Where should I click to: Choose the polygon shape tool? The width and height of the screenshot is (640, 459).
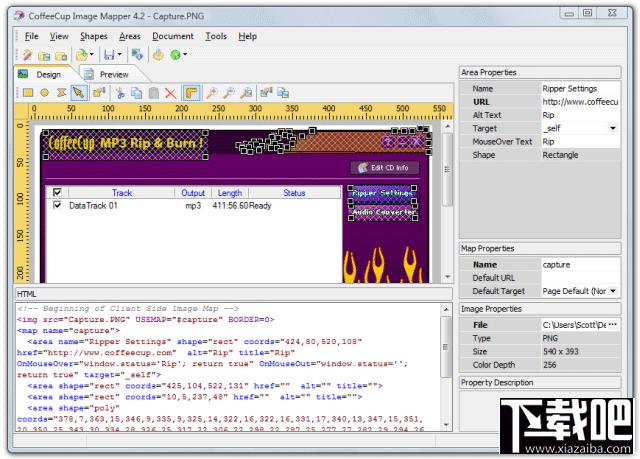(62, 93)
